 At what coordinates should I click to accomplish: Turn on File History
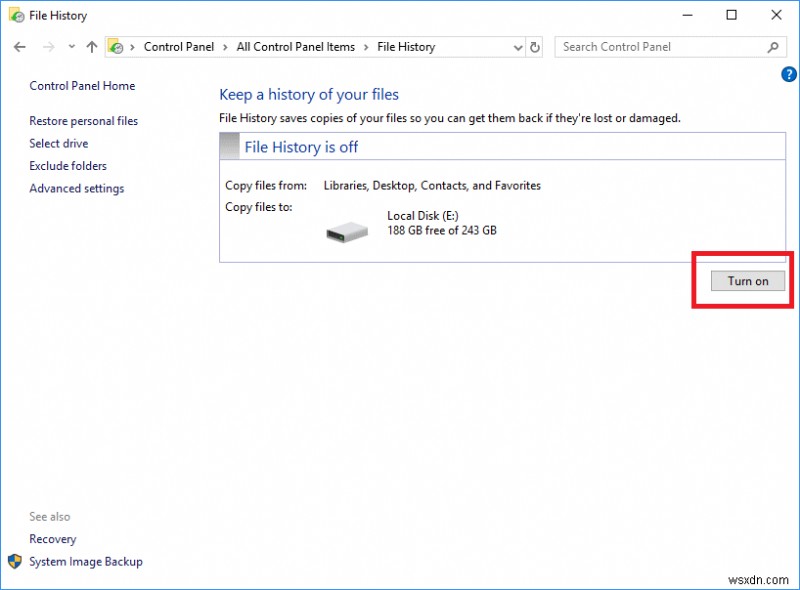pos(747,281)
